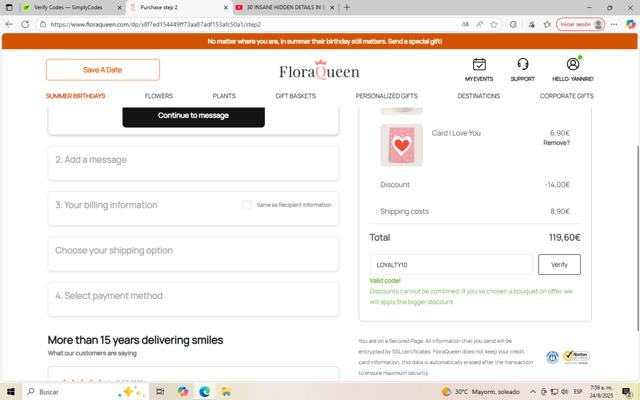Click Iniciar sesión profile button
Viewport: 640px width, 400px height.
(580, 24)
